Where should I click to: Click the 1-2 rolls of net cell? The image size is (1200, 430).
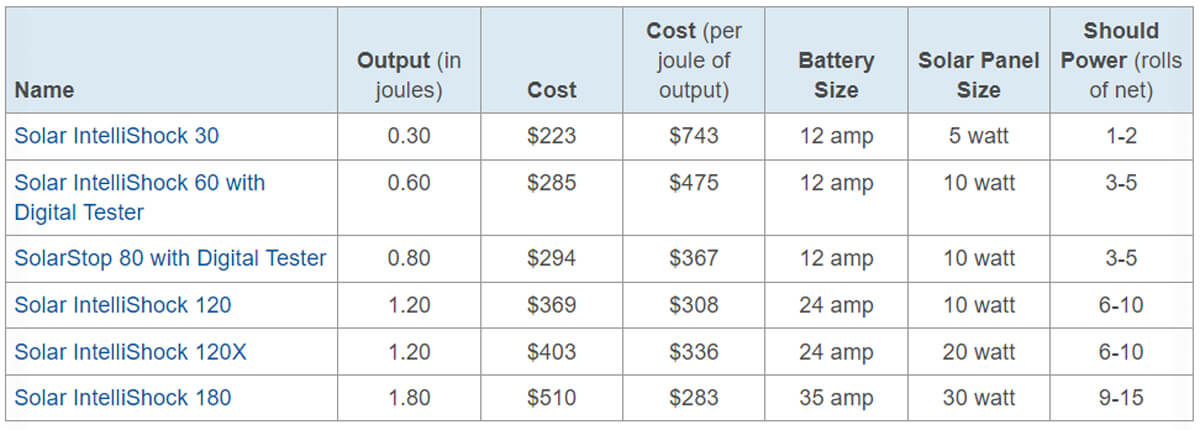click(x=1121, y=136)
